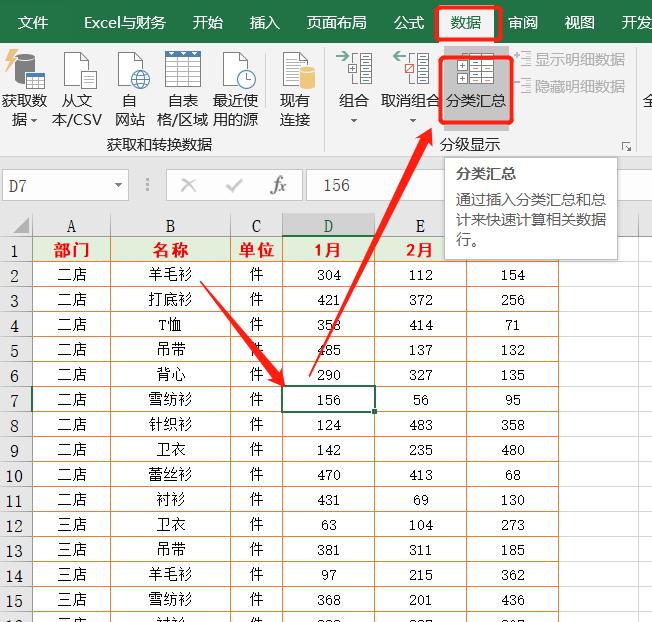This screenshot has width=652, height=622.
Task: Select row 12 header
Action: pyautogui.click(x=15, y=526)
